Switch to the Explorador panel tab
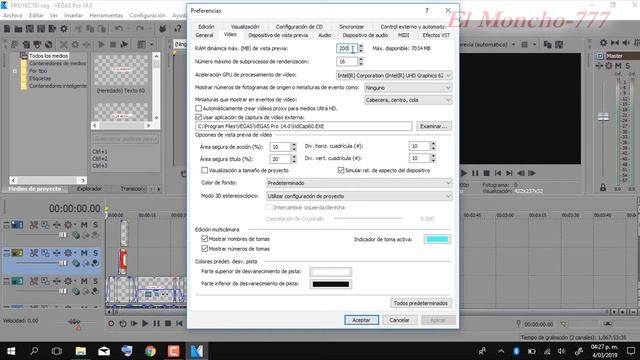 pyautogui.click(x=89, y=189)
